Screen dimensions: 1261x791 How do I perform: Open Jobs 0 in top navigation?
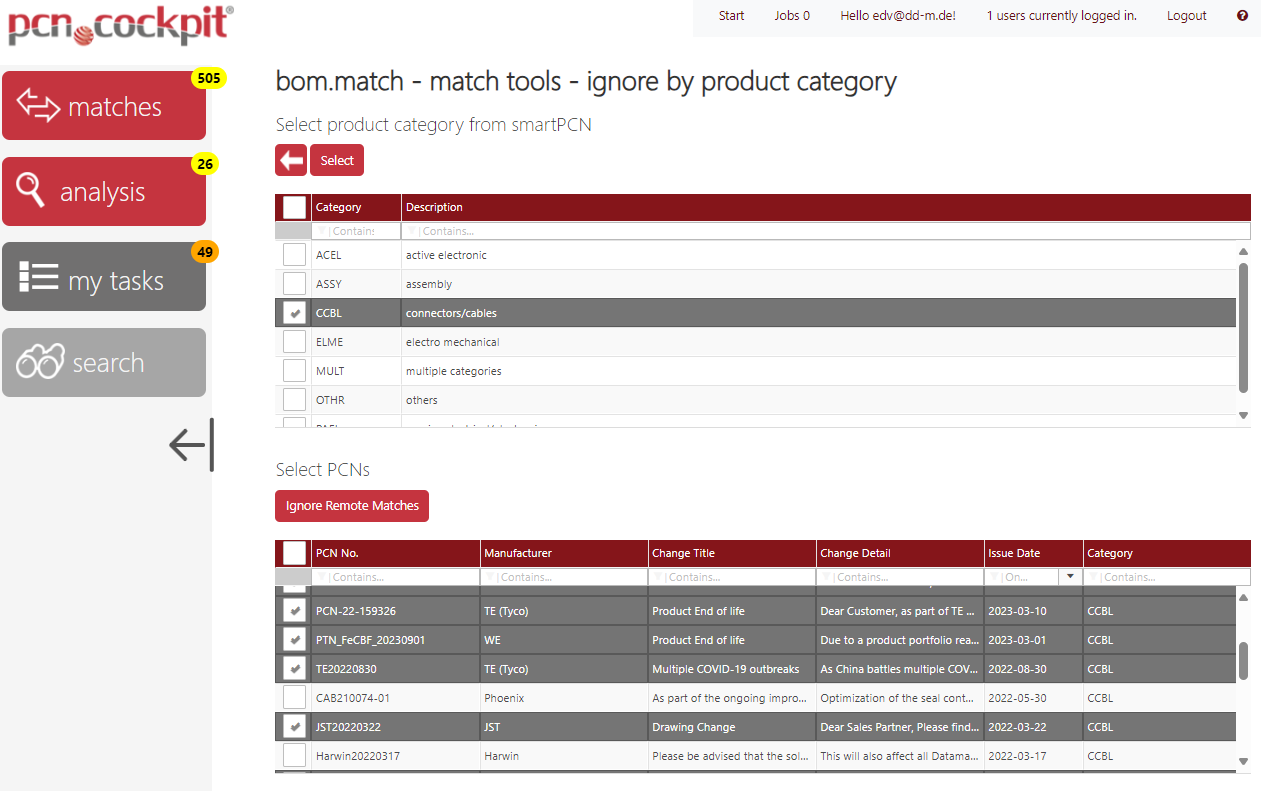(x=792, y=16)
